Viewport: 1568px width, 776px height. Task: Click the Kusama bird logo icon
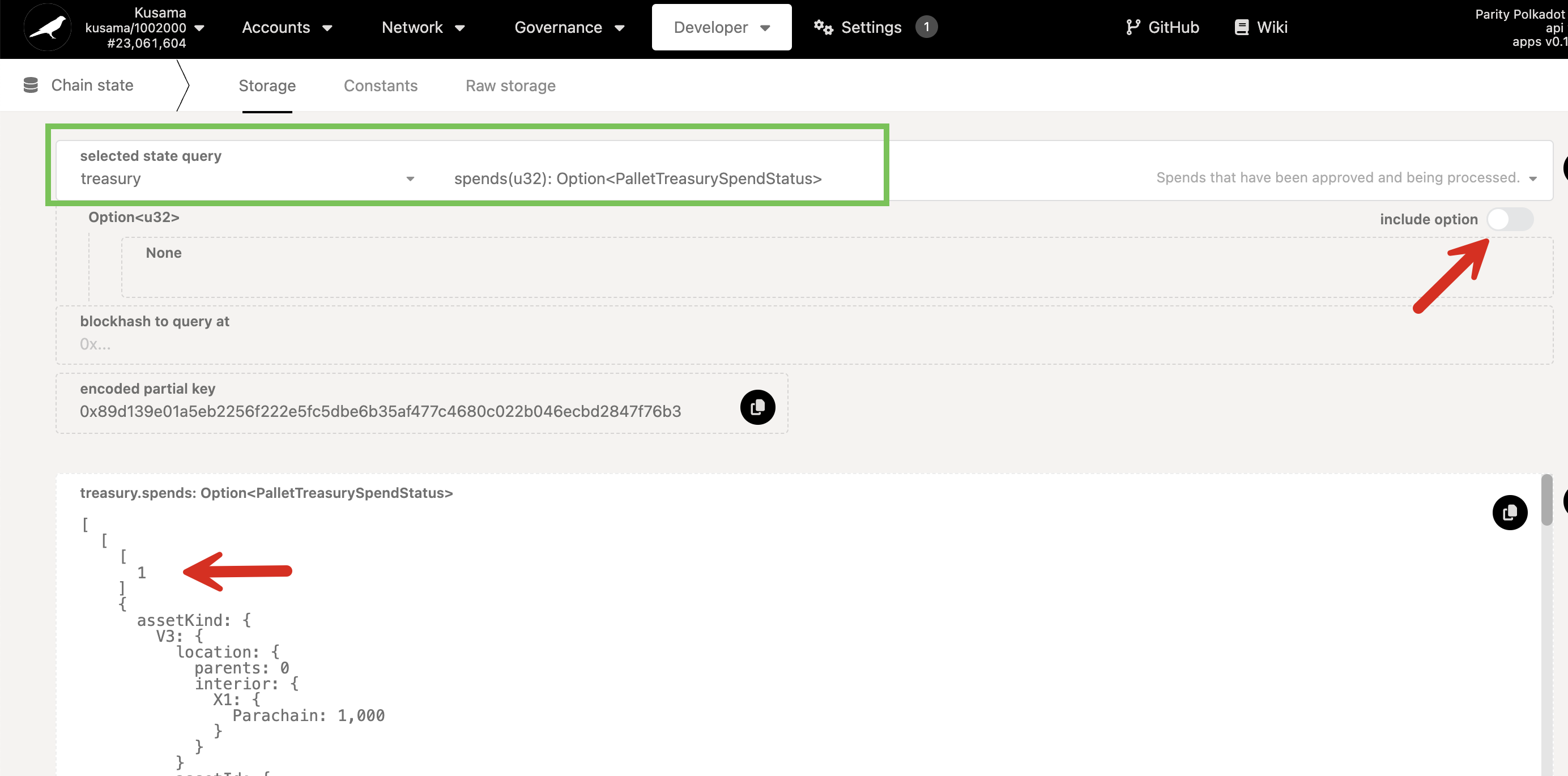pyautogui.click(x=48, y=27)
